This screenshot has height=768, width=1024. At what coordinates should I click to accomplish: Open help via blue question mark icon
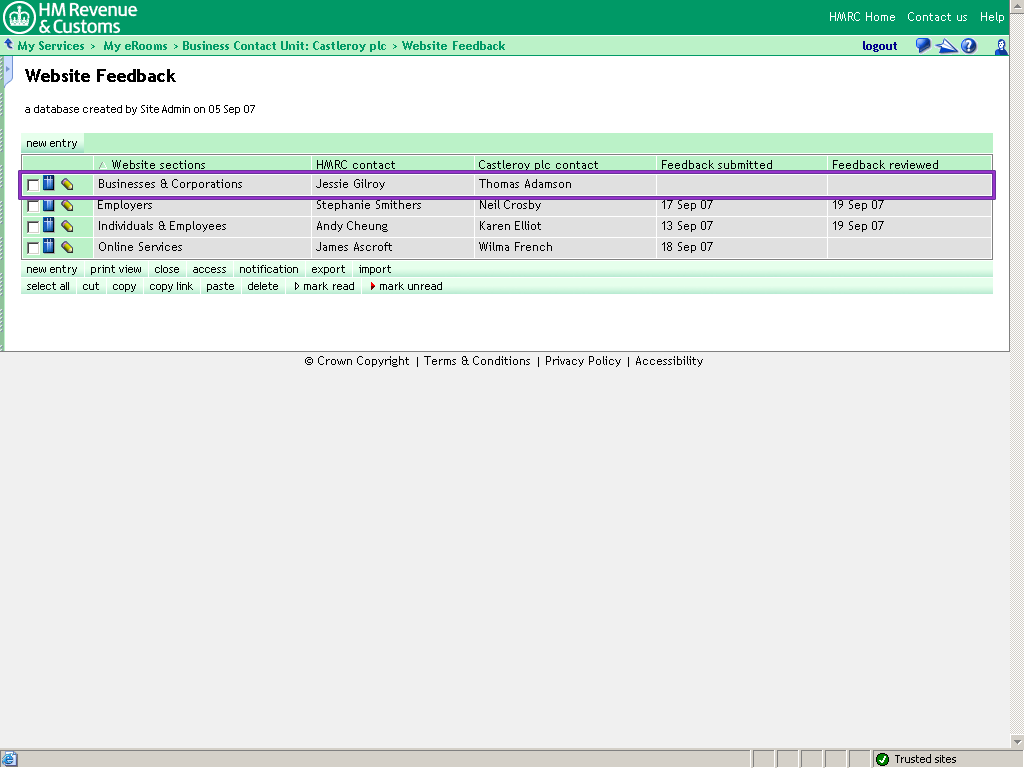(x=968, y=46)
